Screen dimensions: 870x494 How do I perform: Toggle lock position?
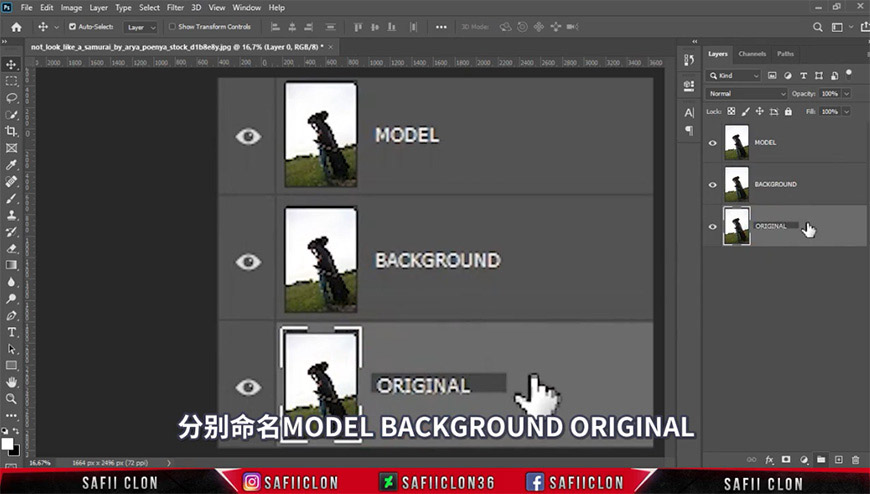coord(760,112)
